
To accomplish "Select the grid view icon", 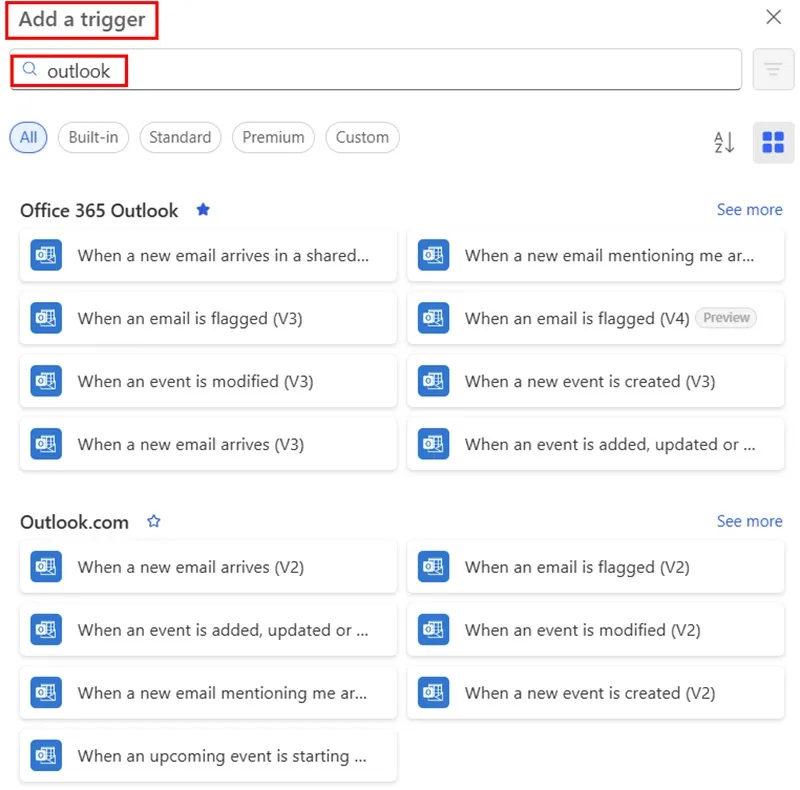I will (773, 143).
